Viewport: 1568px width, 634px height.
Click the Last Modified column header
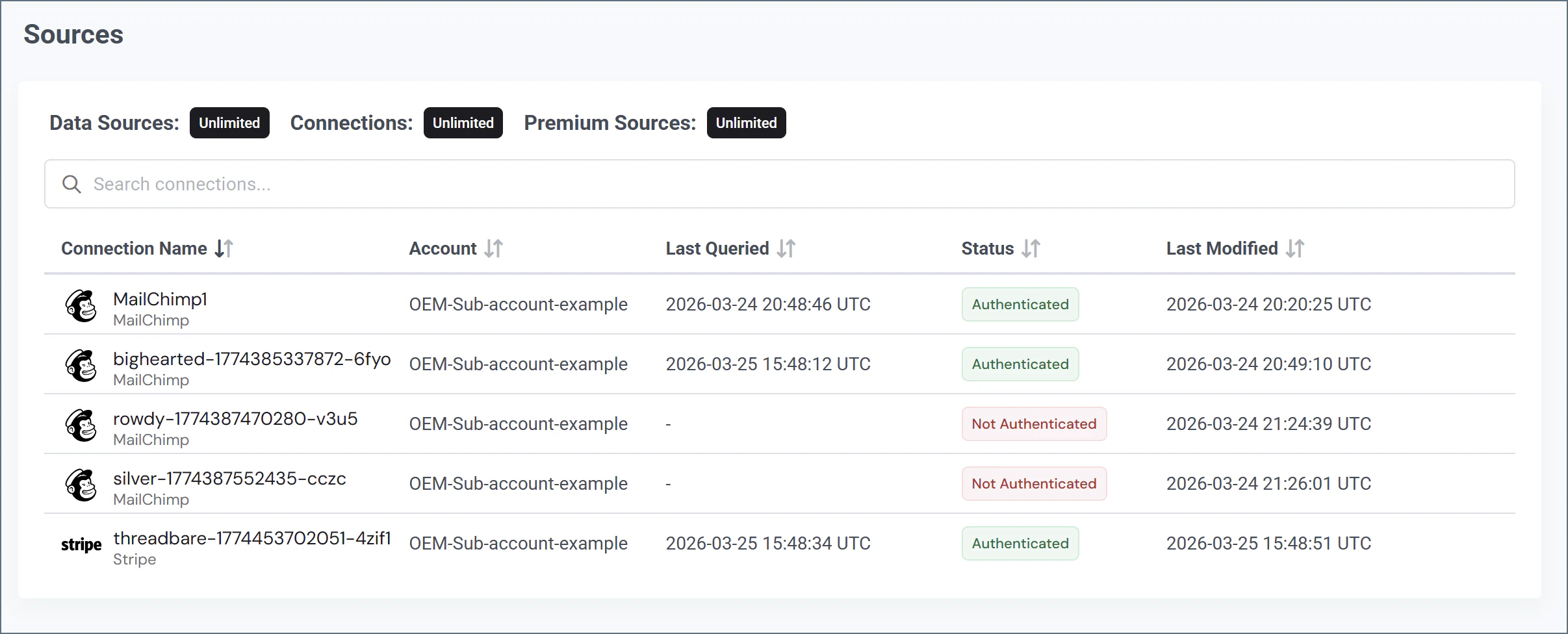coord(1222,248)
